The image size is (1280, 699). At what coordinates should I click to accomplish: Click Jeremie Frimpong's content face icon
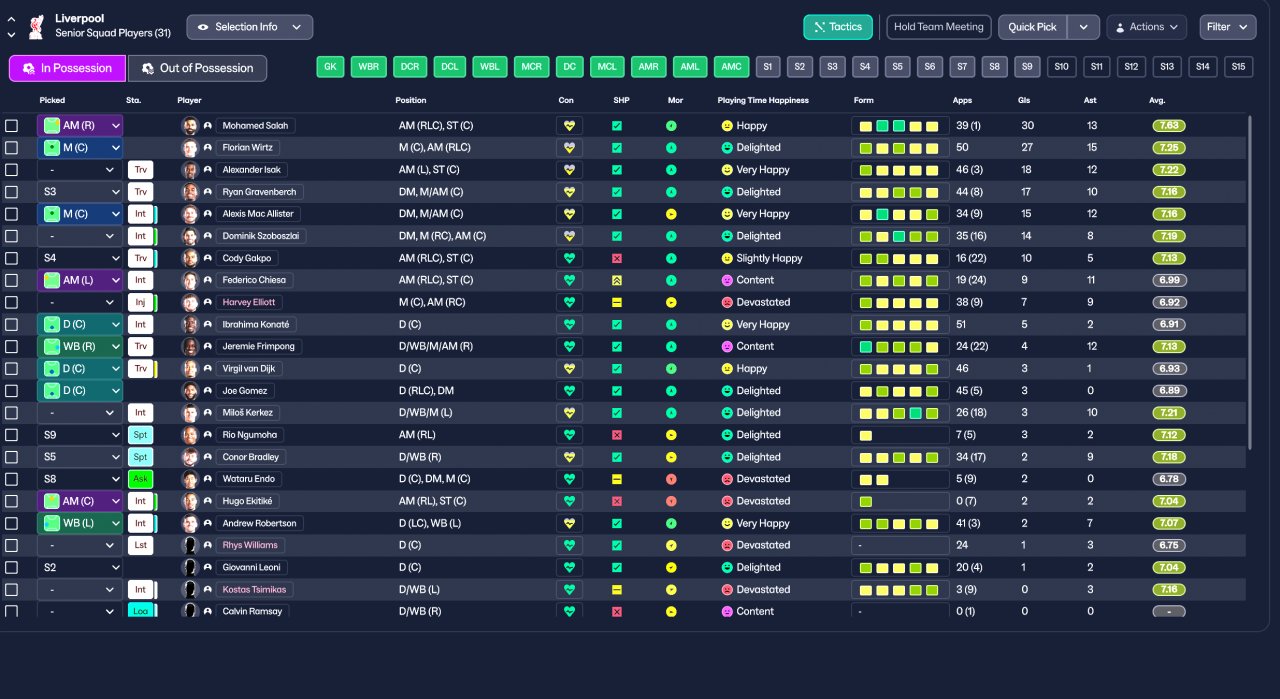tap(727, 346)
